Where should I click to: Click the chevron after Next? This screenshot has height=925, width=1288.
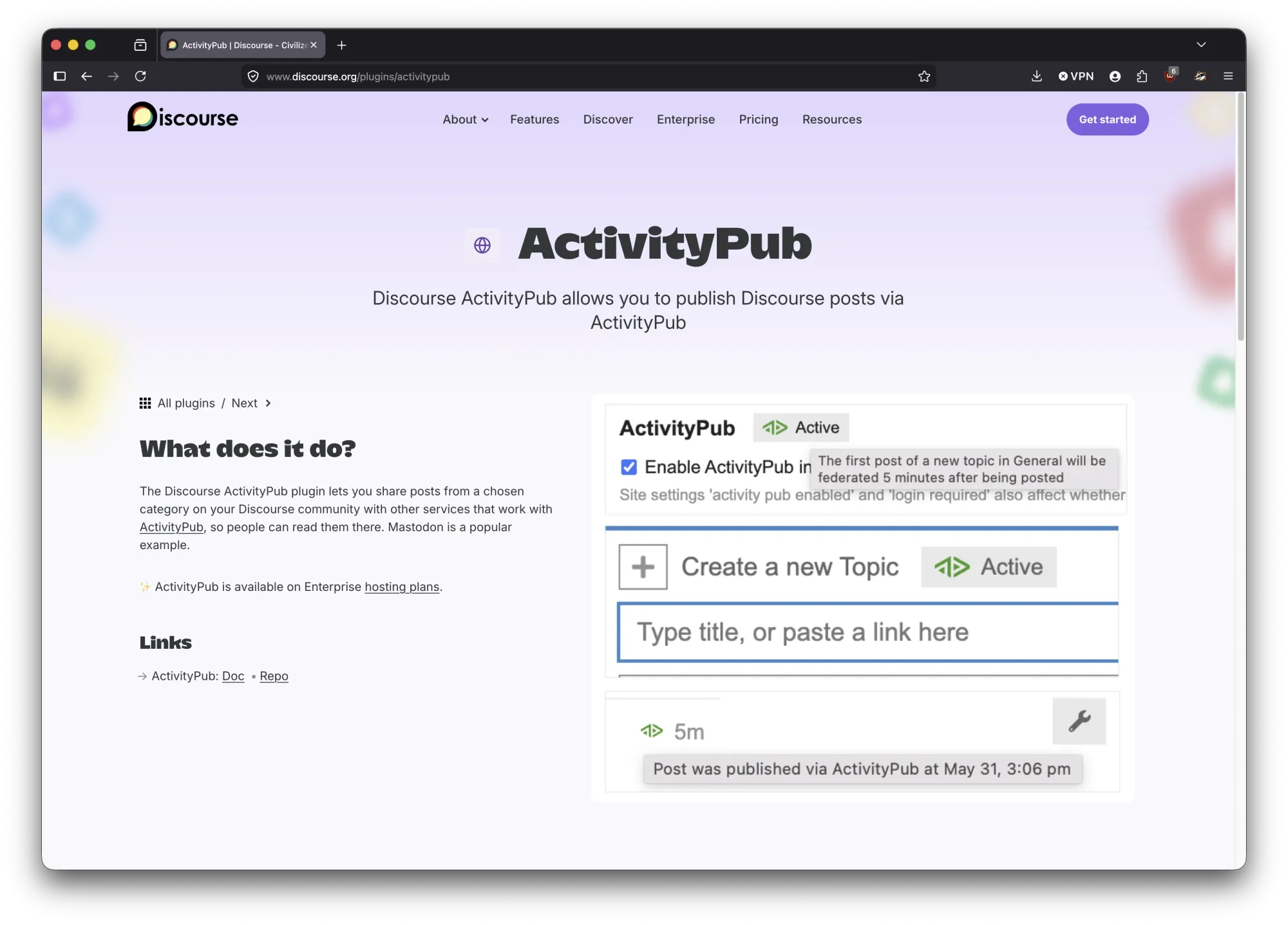[x=269, y=403]
